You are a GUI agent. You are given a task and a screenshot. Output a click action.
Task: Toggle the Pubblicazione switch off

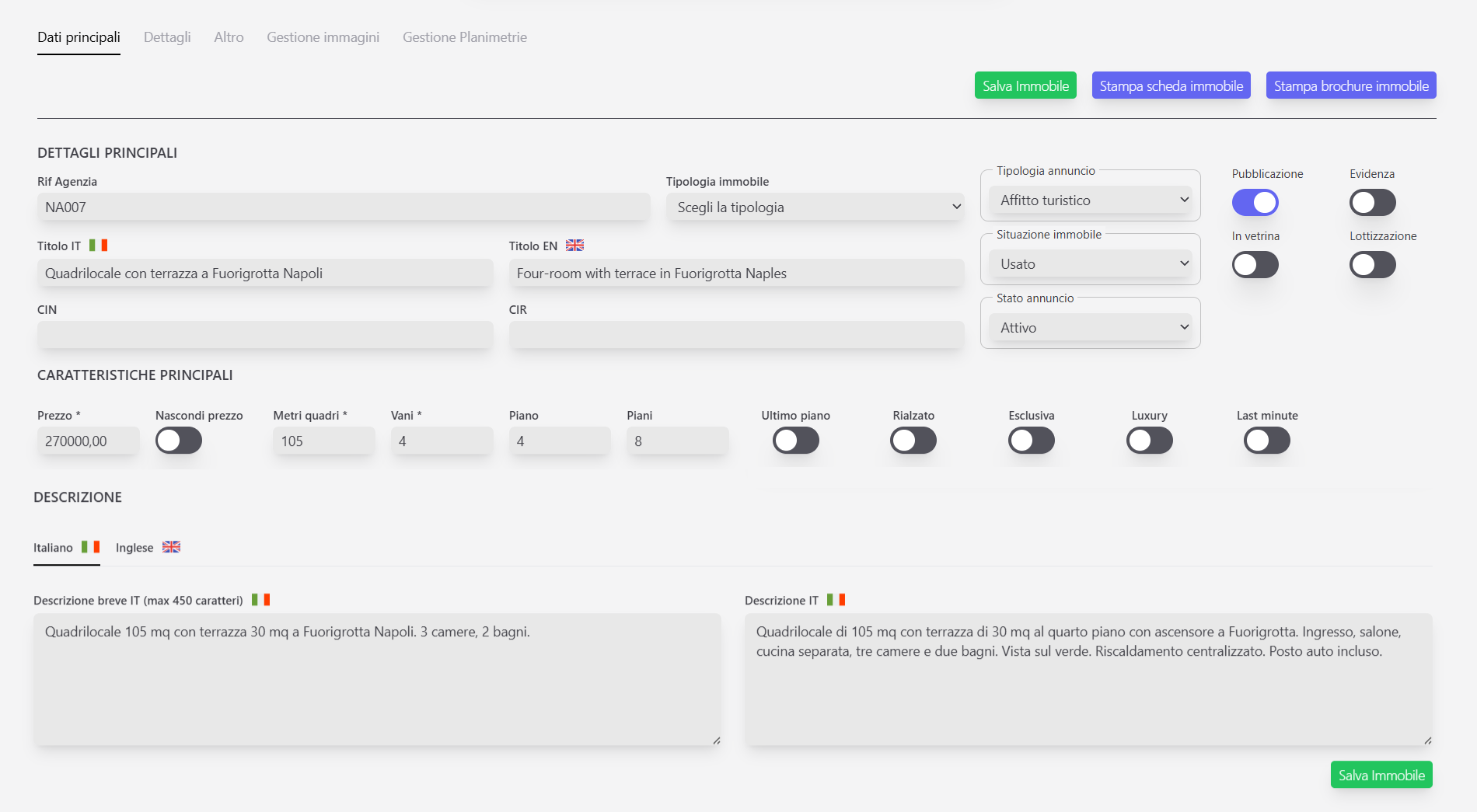click(x=1255, y=203)
